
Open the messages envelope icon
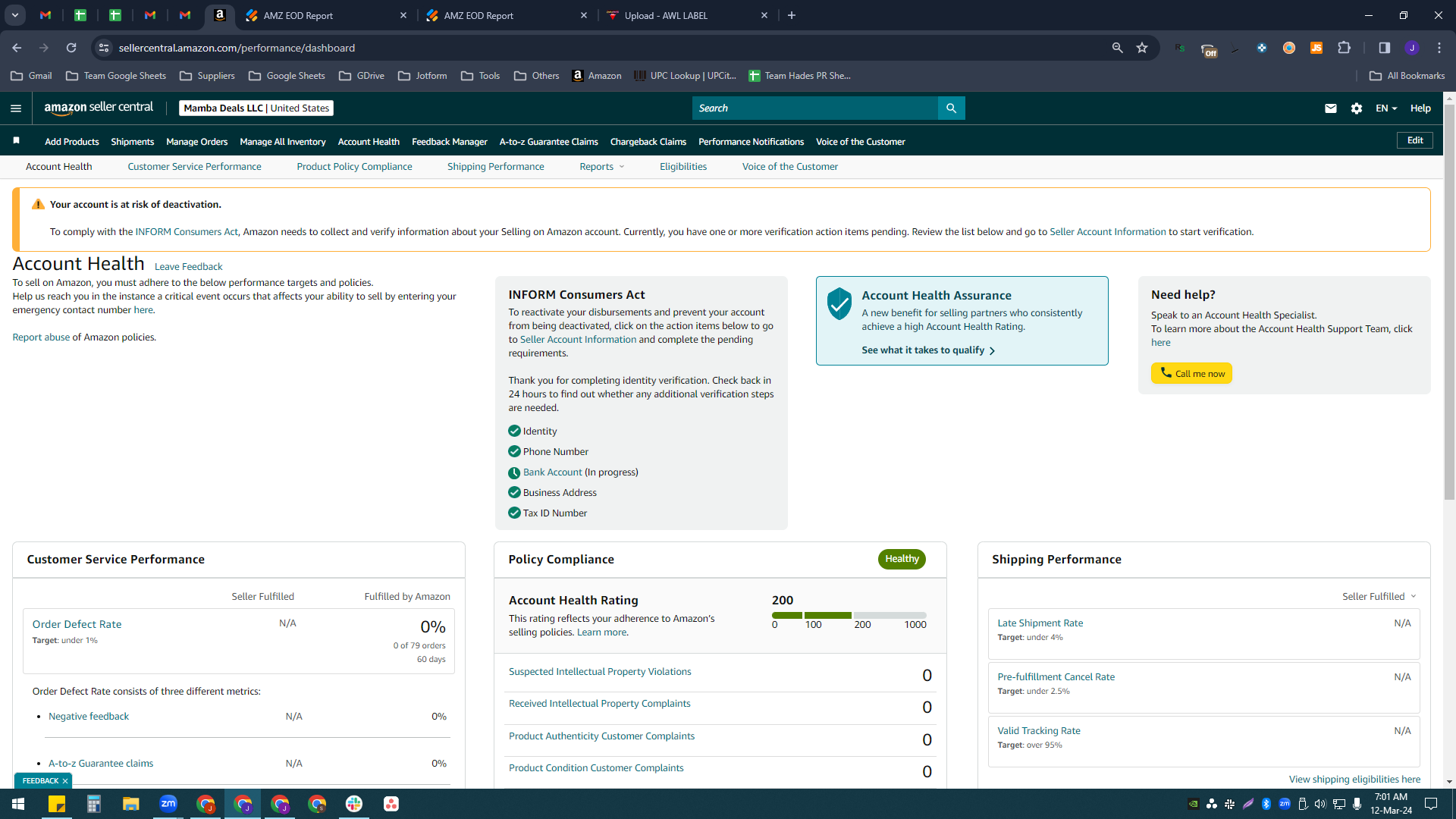[1330, 108]
